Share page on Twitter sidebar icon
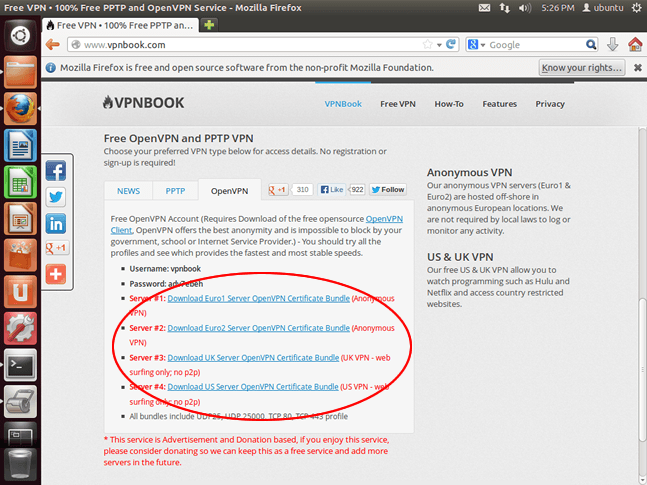 coord(56,197)
